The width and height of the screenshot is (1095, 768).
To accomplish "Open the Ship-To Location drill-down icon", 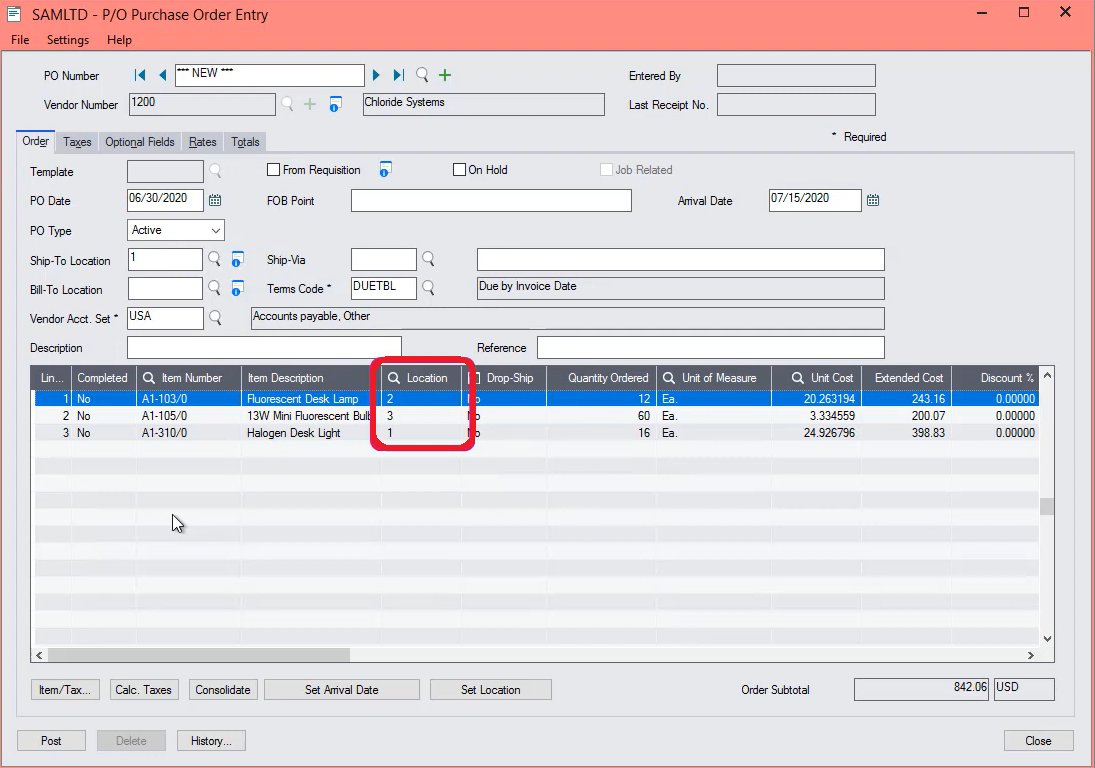I will (x=236, y=259).
